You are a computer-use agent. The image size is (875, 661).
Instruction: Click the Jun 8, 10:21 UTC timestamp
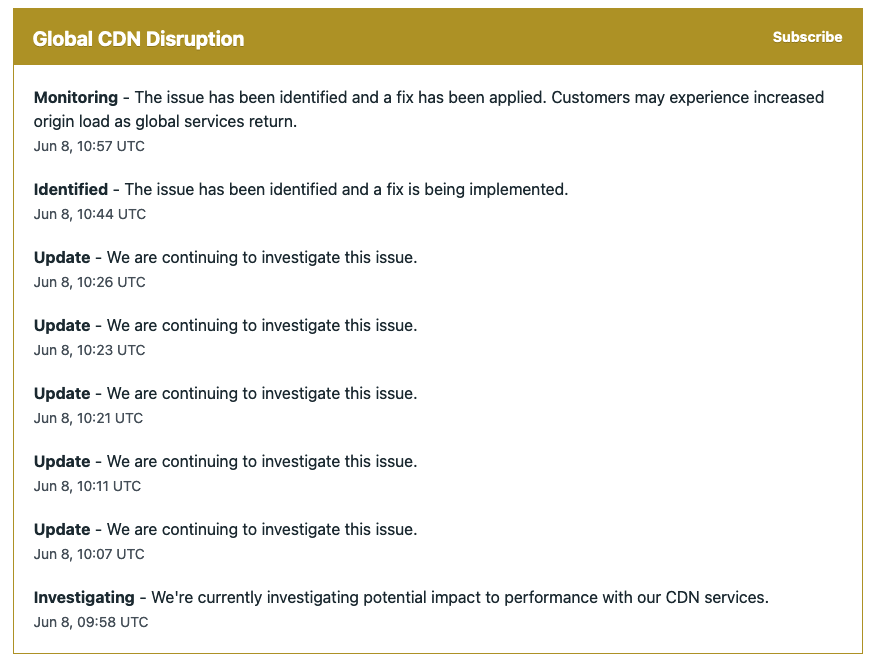point(89,418)
